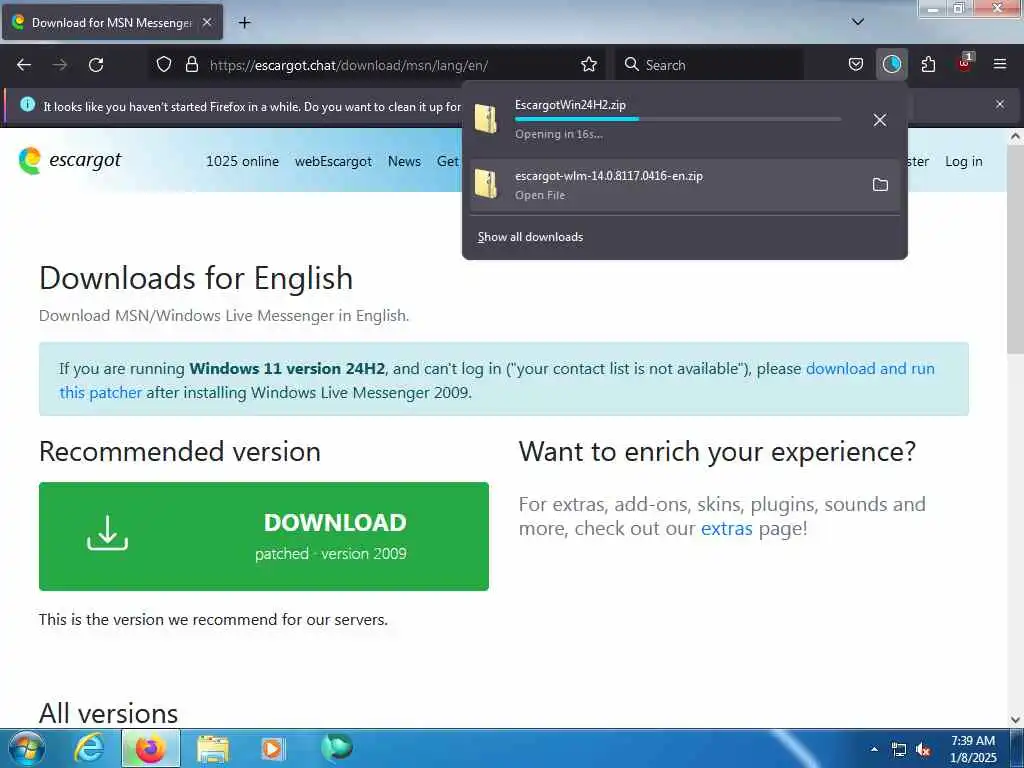Click the site security padlock icon
Screen dimensions: 1024x768
pyautogui.click(x=191, y=64)
